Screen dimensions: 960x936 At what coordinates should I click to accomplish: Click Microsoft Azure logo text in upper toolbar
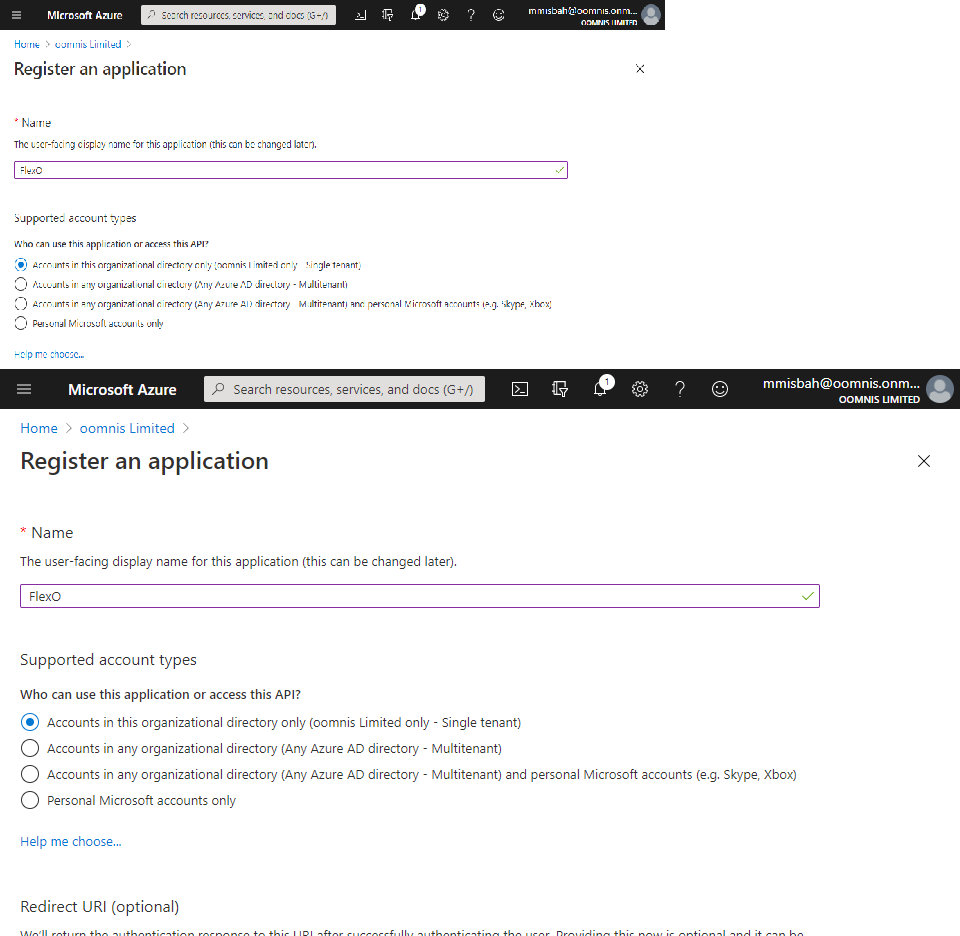[84, 15]
